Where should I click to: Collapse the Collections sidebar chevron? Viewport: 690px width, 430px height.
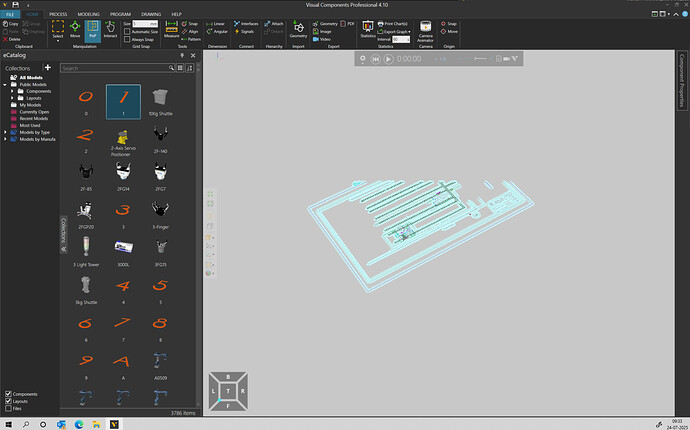(x=63, y=249)
